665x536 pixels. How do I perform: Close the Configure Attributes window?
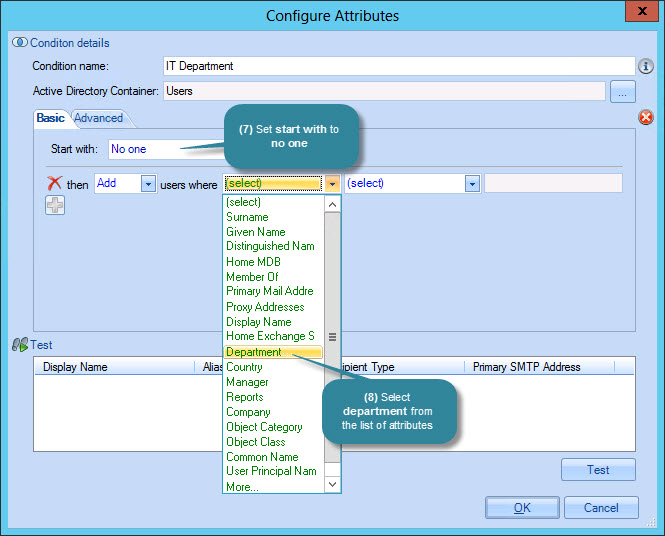click(642, 11)
